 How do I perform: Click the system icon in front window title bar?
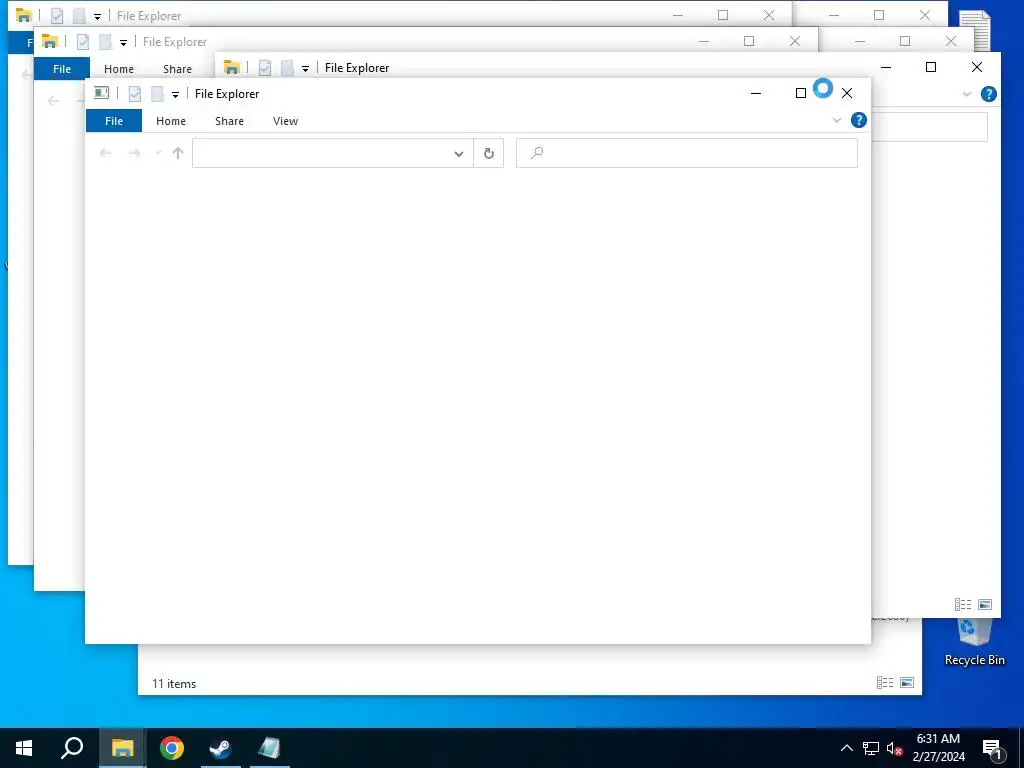pos(101,93)
